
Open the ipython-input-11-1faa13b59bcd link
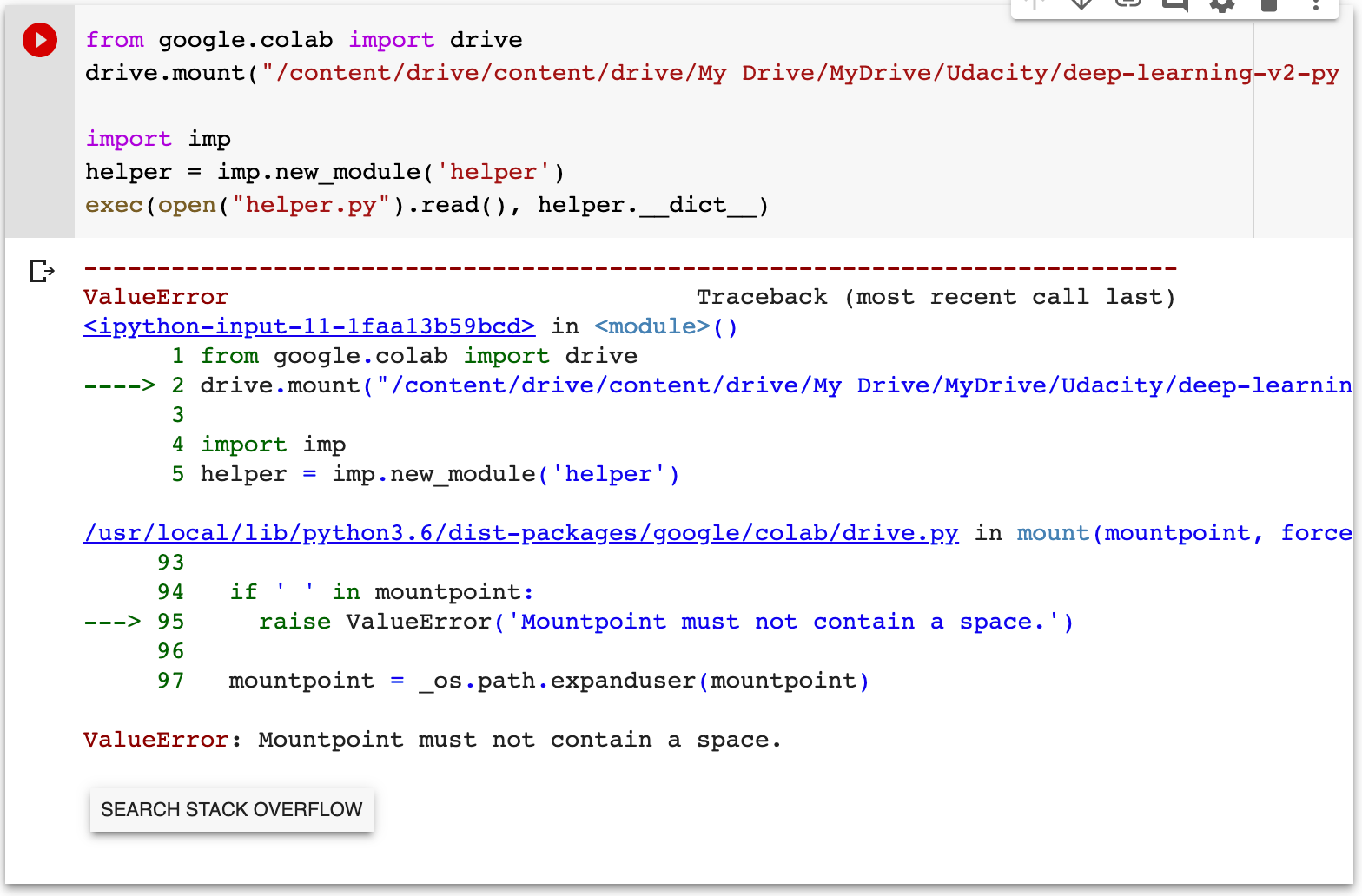(309, 326)
